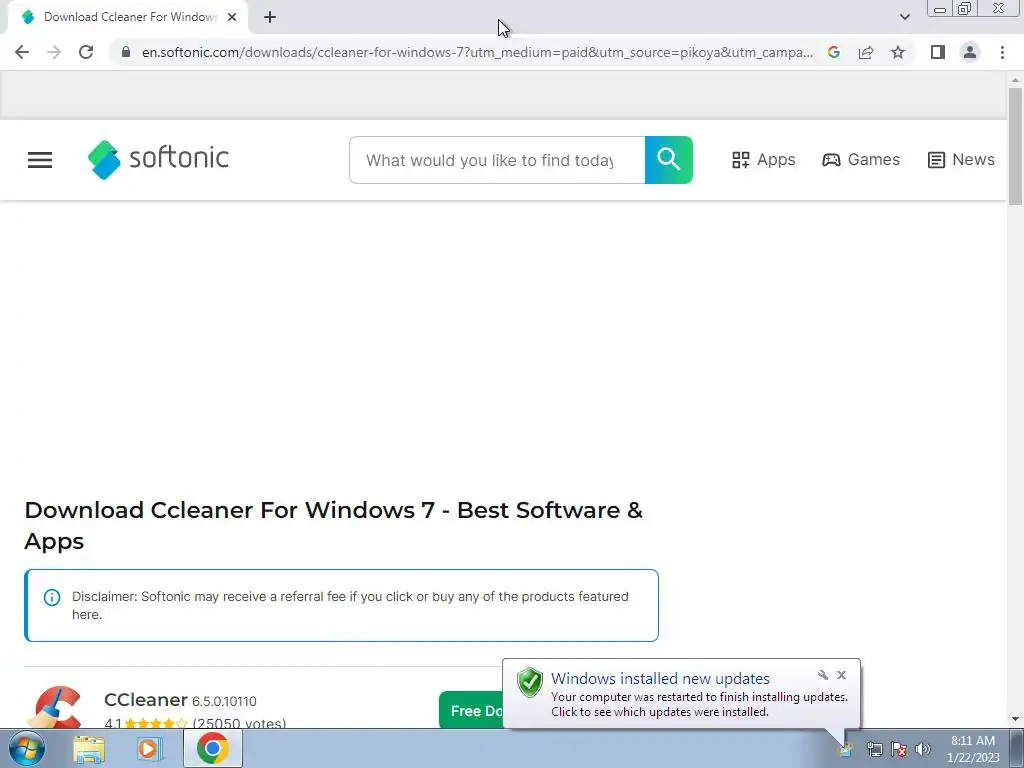
Task: Open the Google icon in address bar
Action: pyautogui.click(x=833, y=52)
